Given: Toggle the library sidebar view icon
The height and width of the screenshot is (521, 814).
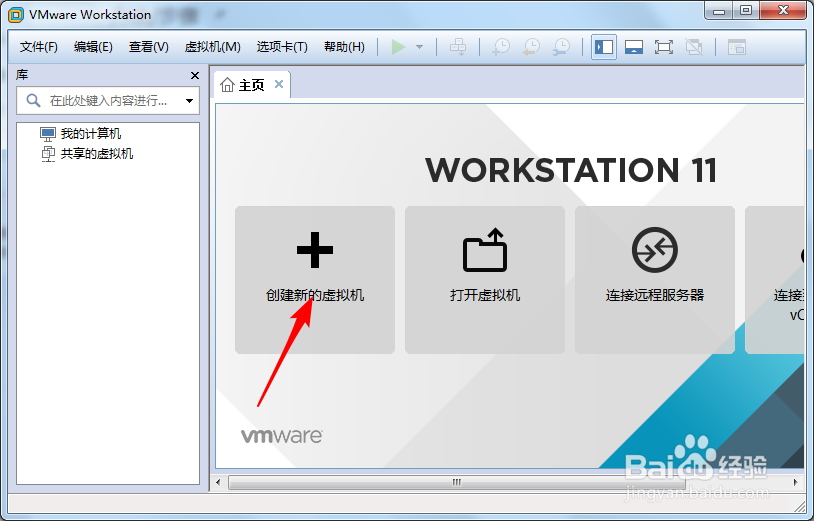Looking at the screenshot, I should [604, 47].
